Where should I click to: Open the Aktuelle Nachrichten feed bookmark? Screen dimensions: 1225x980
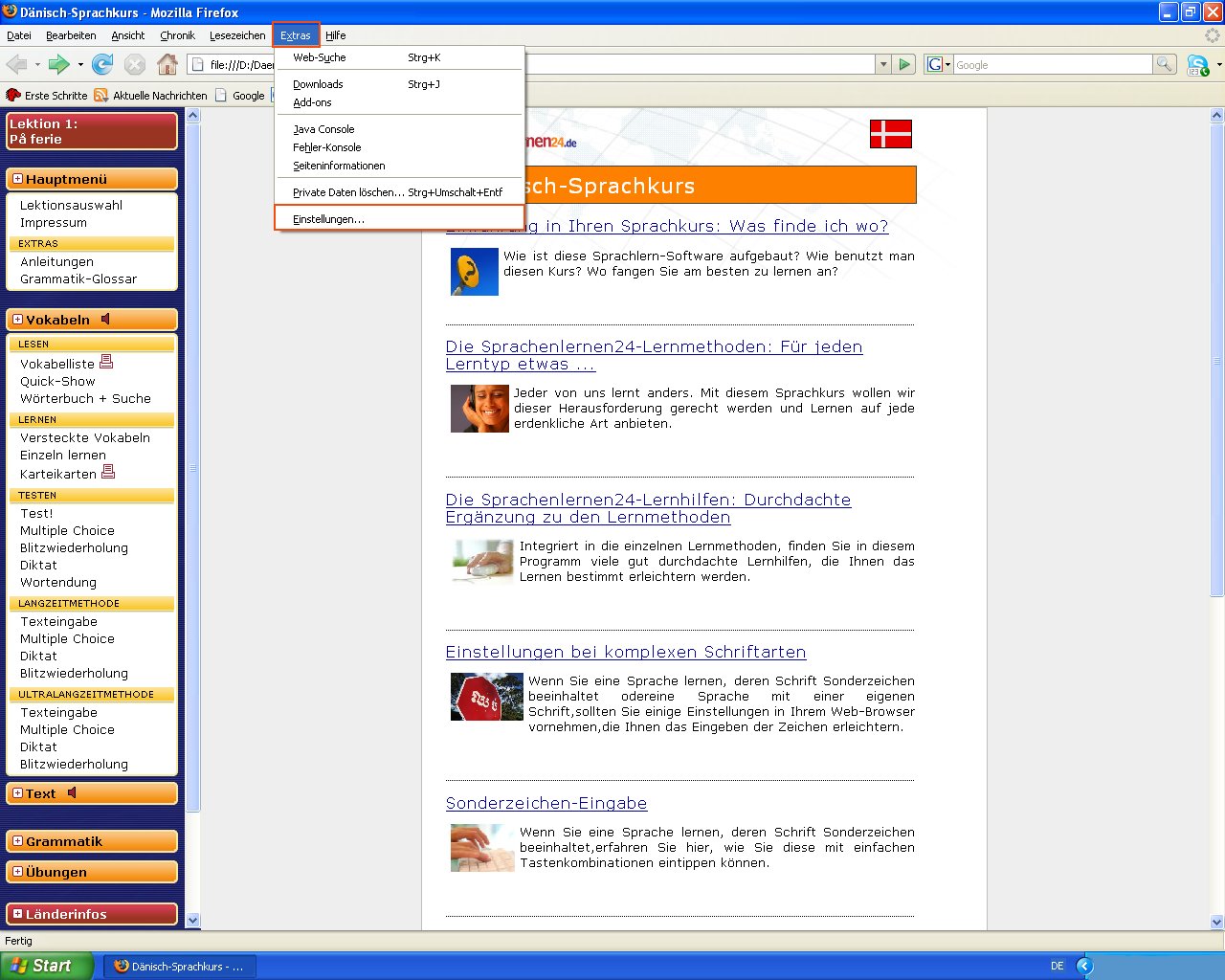pyautogui.click(x=151, y=96)
